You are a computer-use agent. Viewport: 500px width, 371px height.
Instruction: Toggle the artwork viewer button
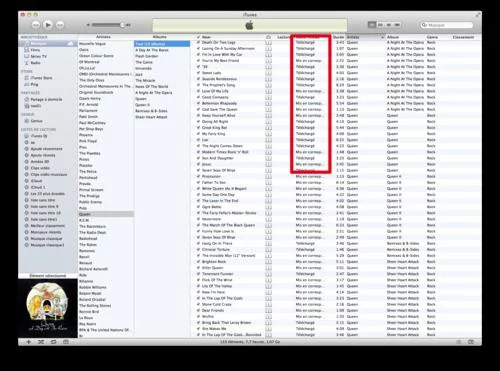(x=66, y=342)
